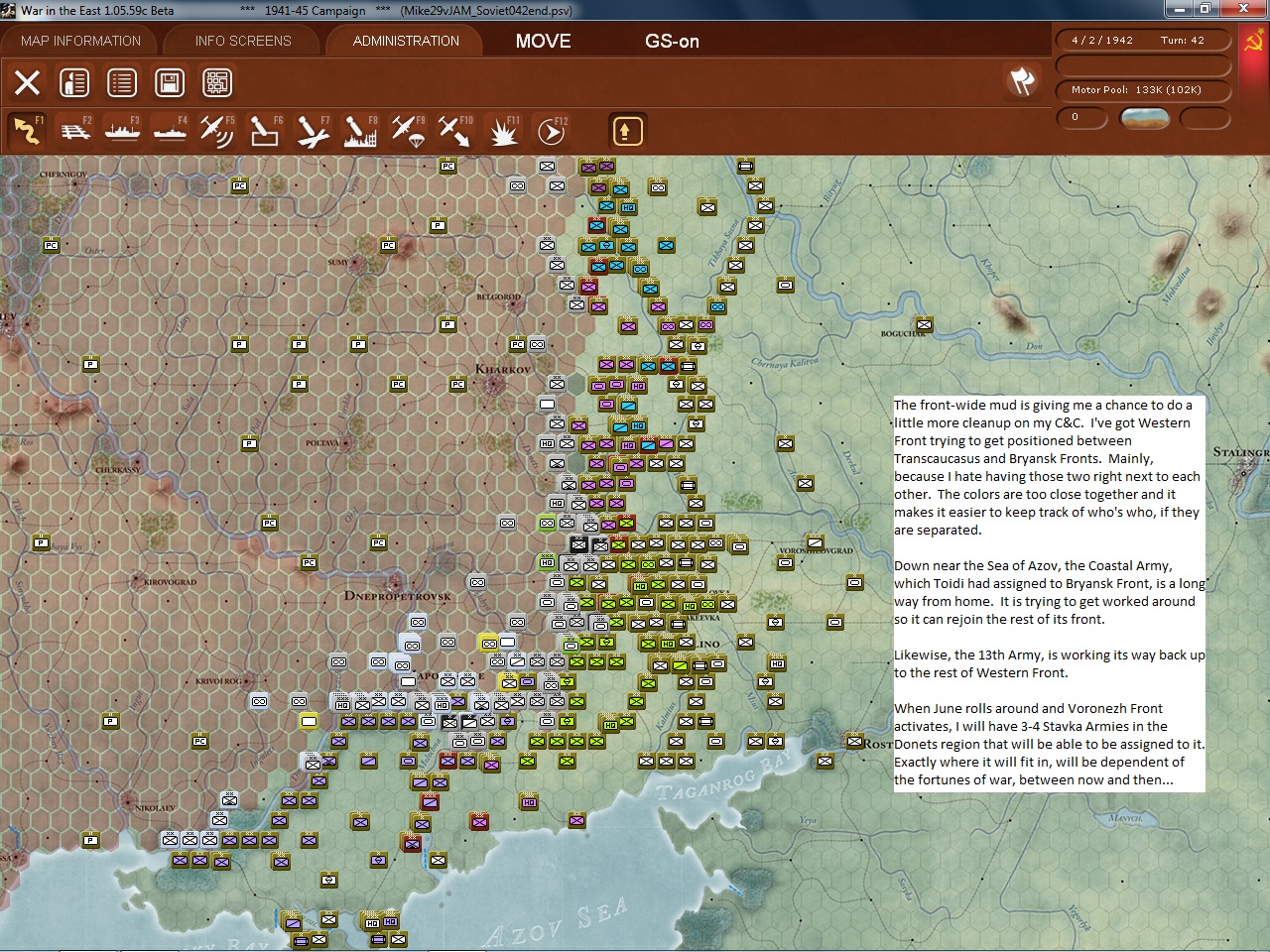The width and height of the screenshot is (1270, 952).
Task: Click the floppy disk save game icon
Action: pos(170,82)
